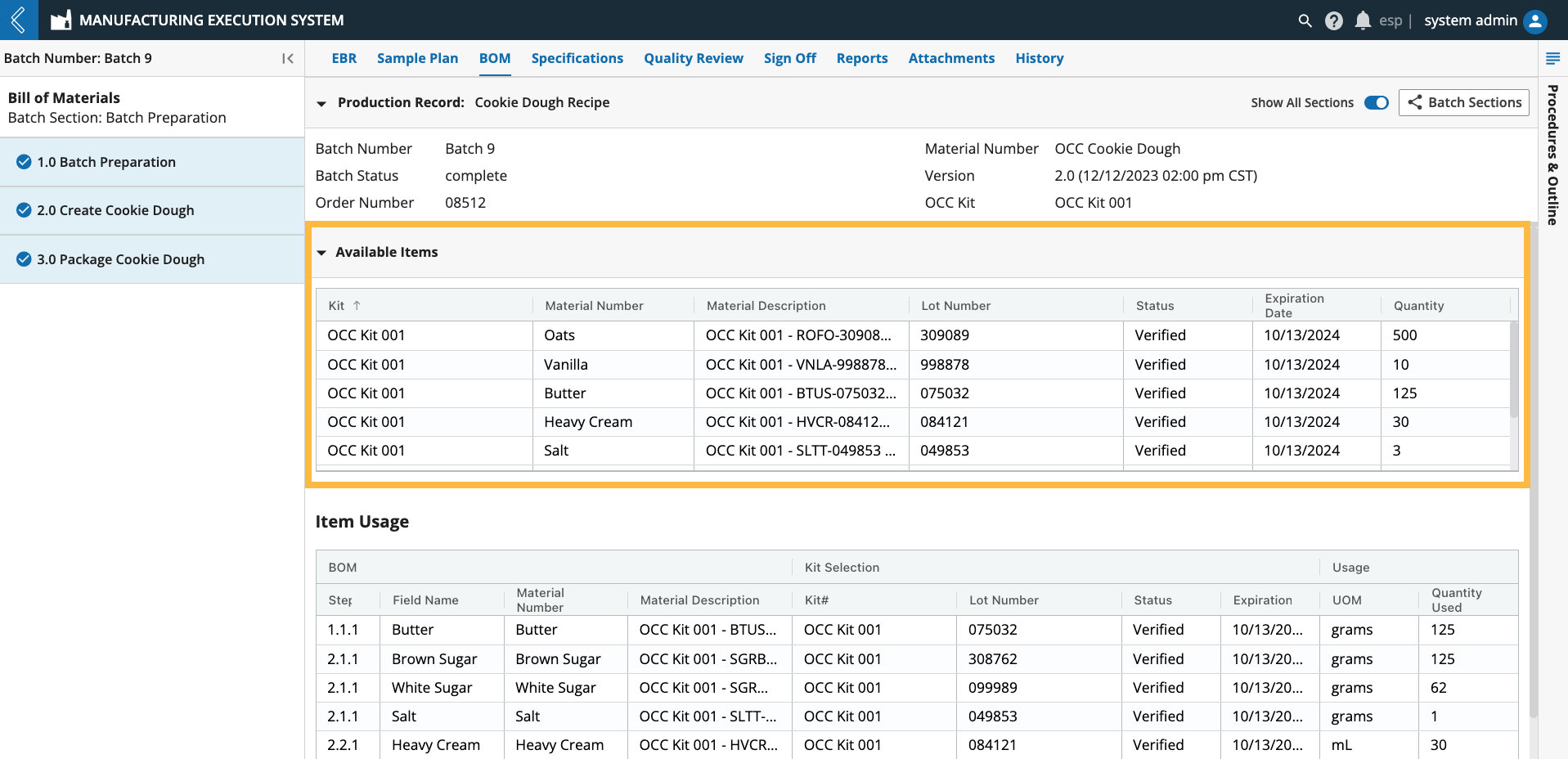1568x759 pixels.
Task: Open the help question mark icon
Action: click(x=1333, y=20)
